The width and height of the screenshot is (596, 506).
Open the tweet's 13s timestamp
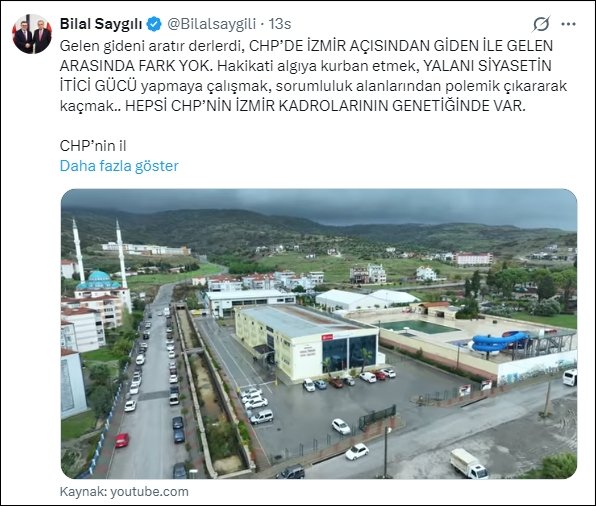point(280,24)
